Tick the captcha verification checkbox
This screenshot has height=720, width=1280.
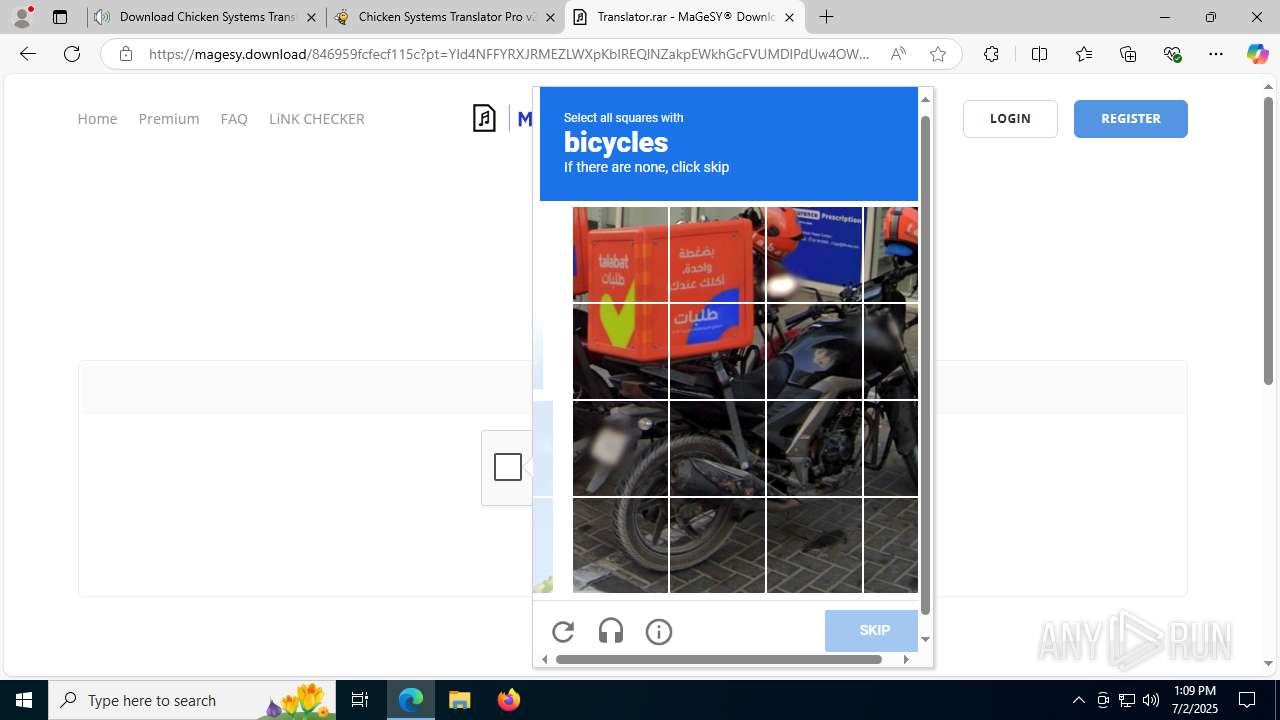pos(508,467)
